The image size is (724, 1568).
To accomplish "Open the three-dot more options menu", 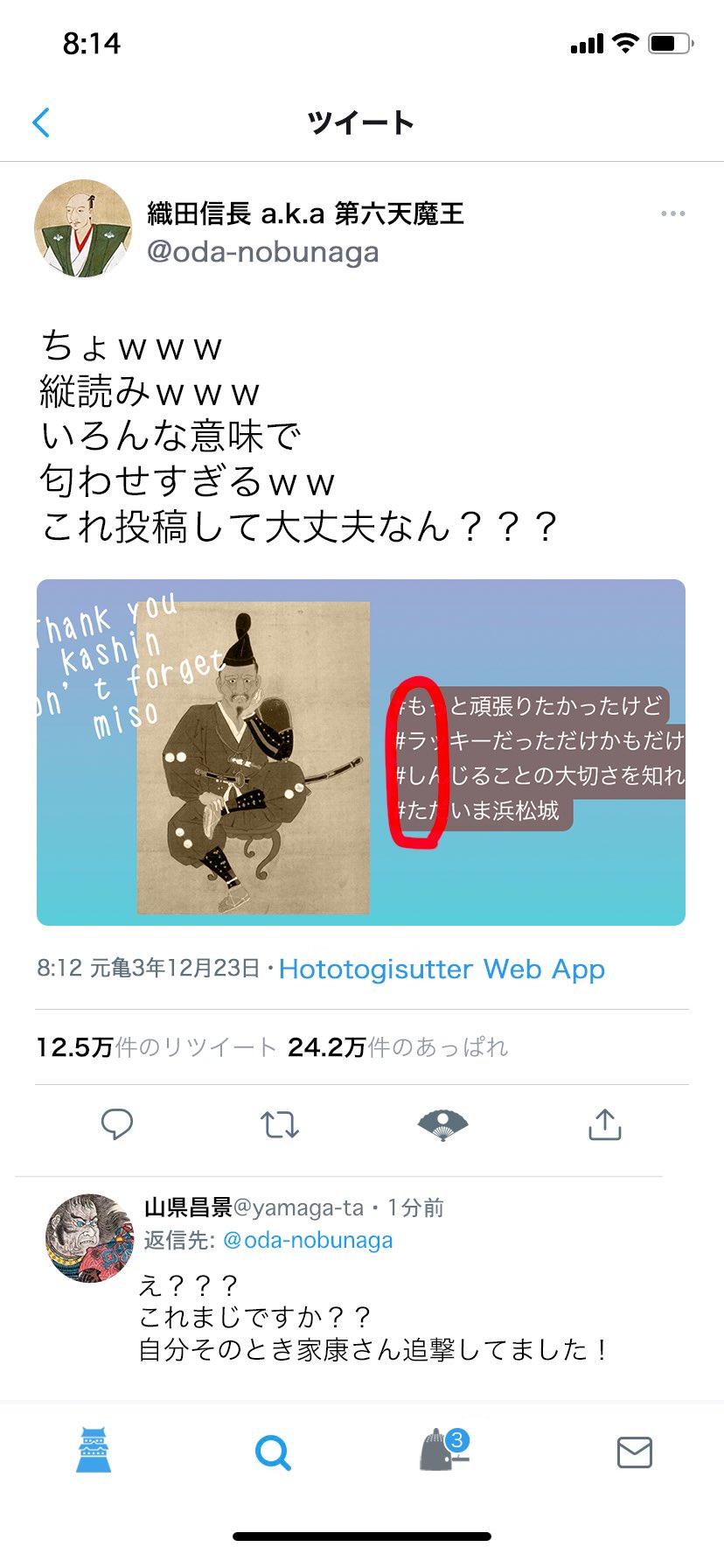I will [673, 213].
